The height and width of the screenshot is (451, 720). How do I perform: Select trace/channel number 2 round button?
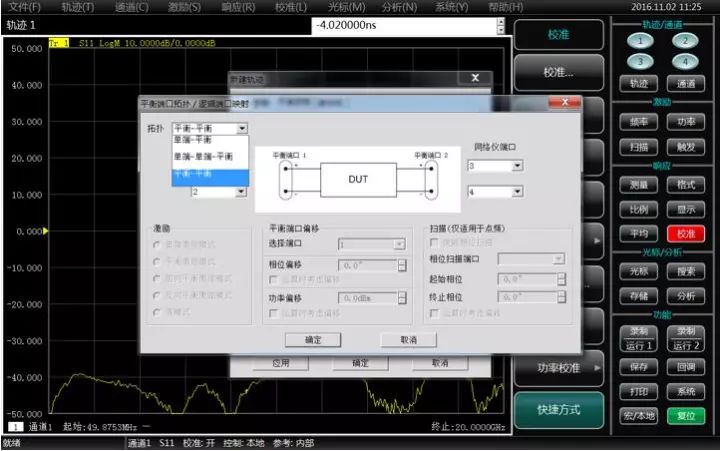click(x=685, y=41)
